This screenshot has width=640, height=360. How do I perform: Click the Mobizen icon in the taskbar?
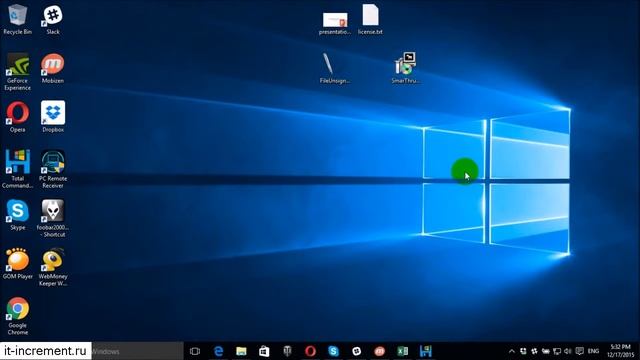click(x=380, y=351)
